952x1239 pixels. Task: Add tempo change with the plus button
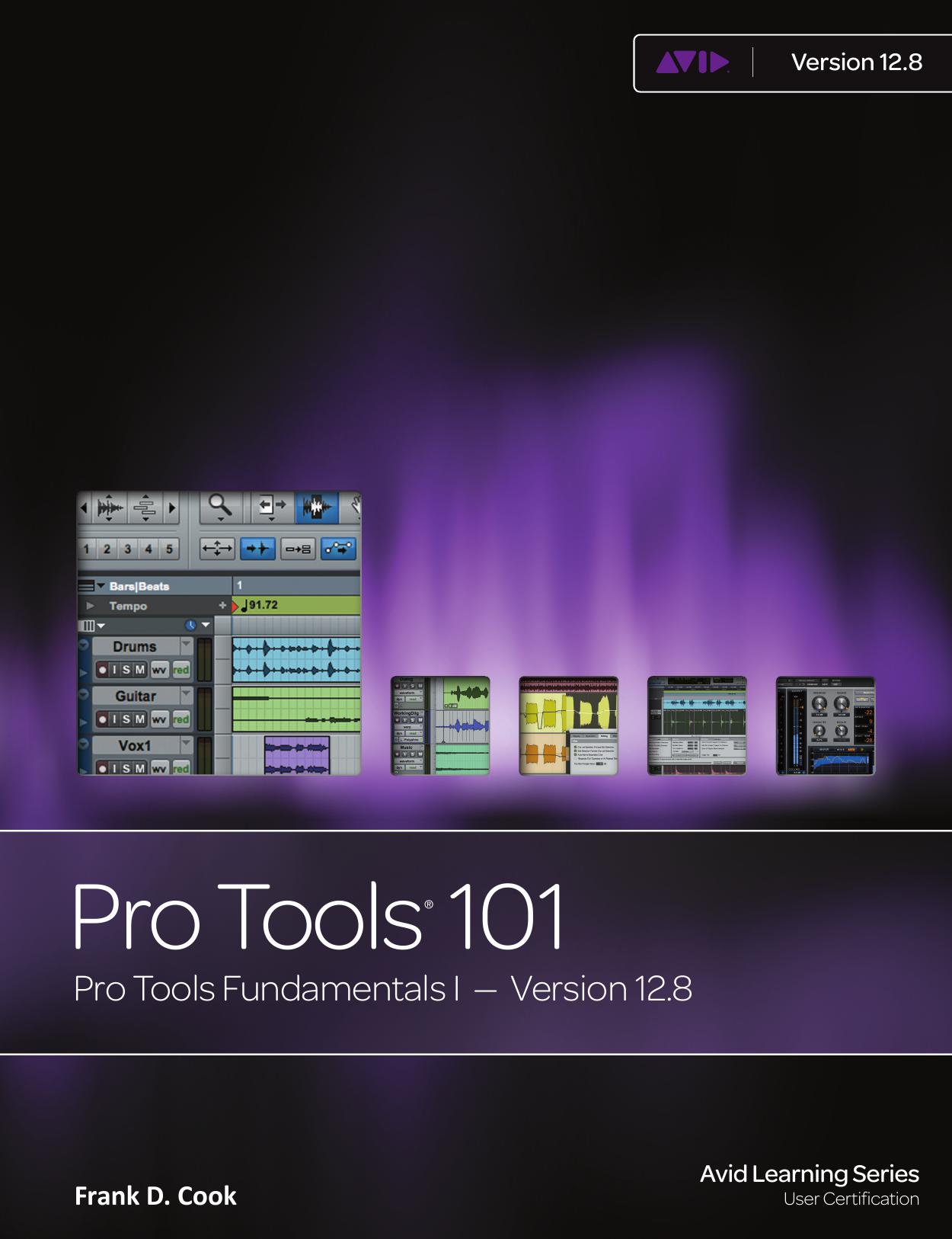click(222, 606)
